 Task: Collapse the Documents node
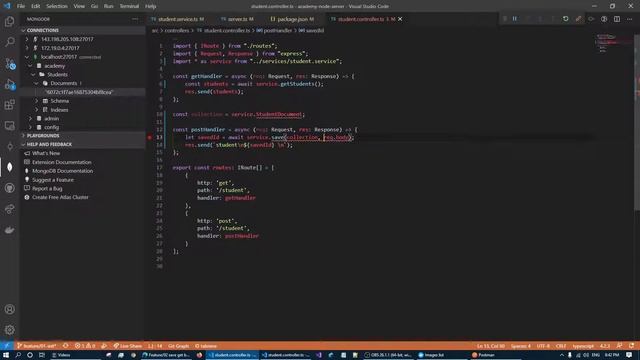(37, 83)
